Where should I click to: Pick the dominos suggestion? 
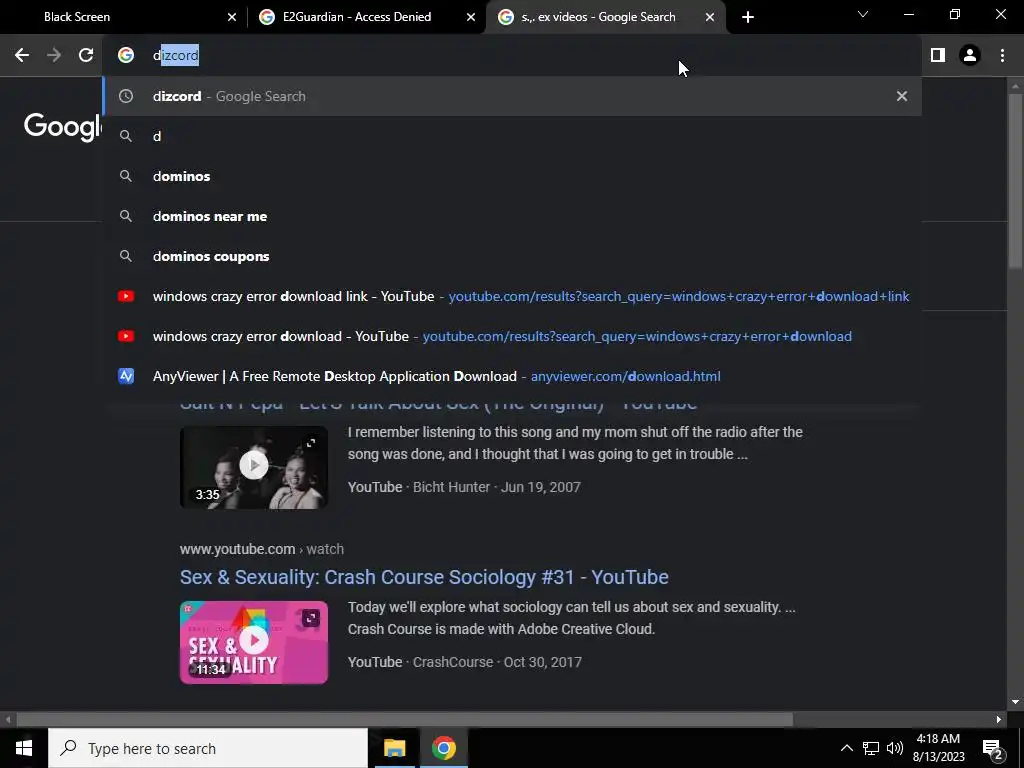(512, 176)
